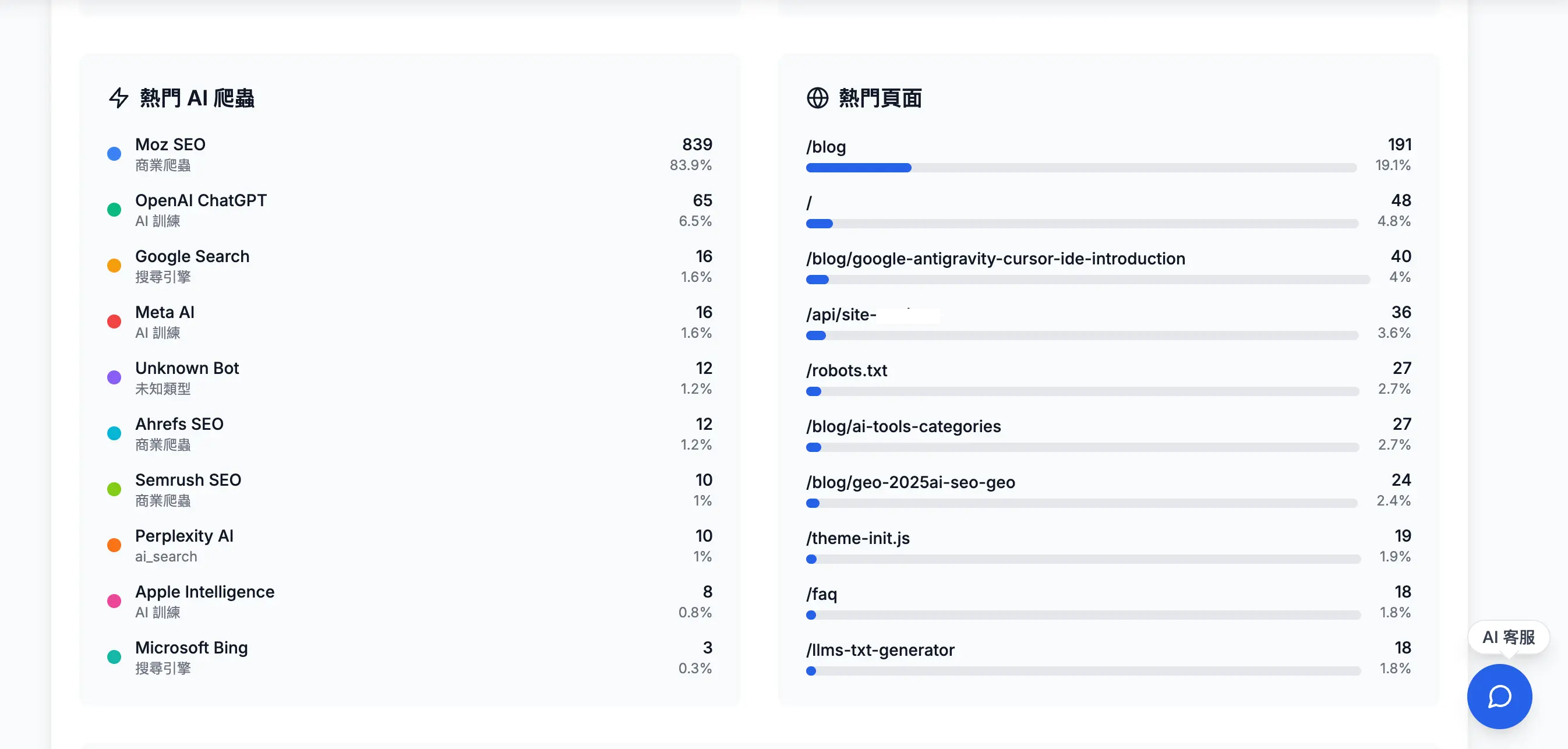Select the /faq page entry

822,594
